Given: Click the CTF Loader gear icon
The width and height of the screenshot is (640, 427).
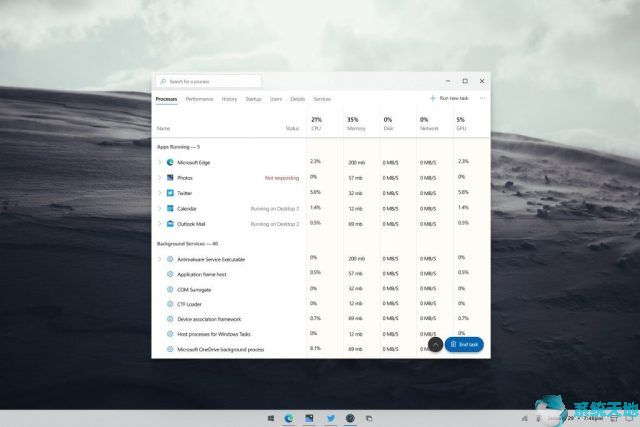Looking at the screenshot, I should tap(170, 304).
